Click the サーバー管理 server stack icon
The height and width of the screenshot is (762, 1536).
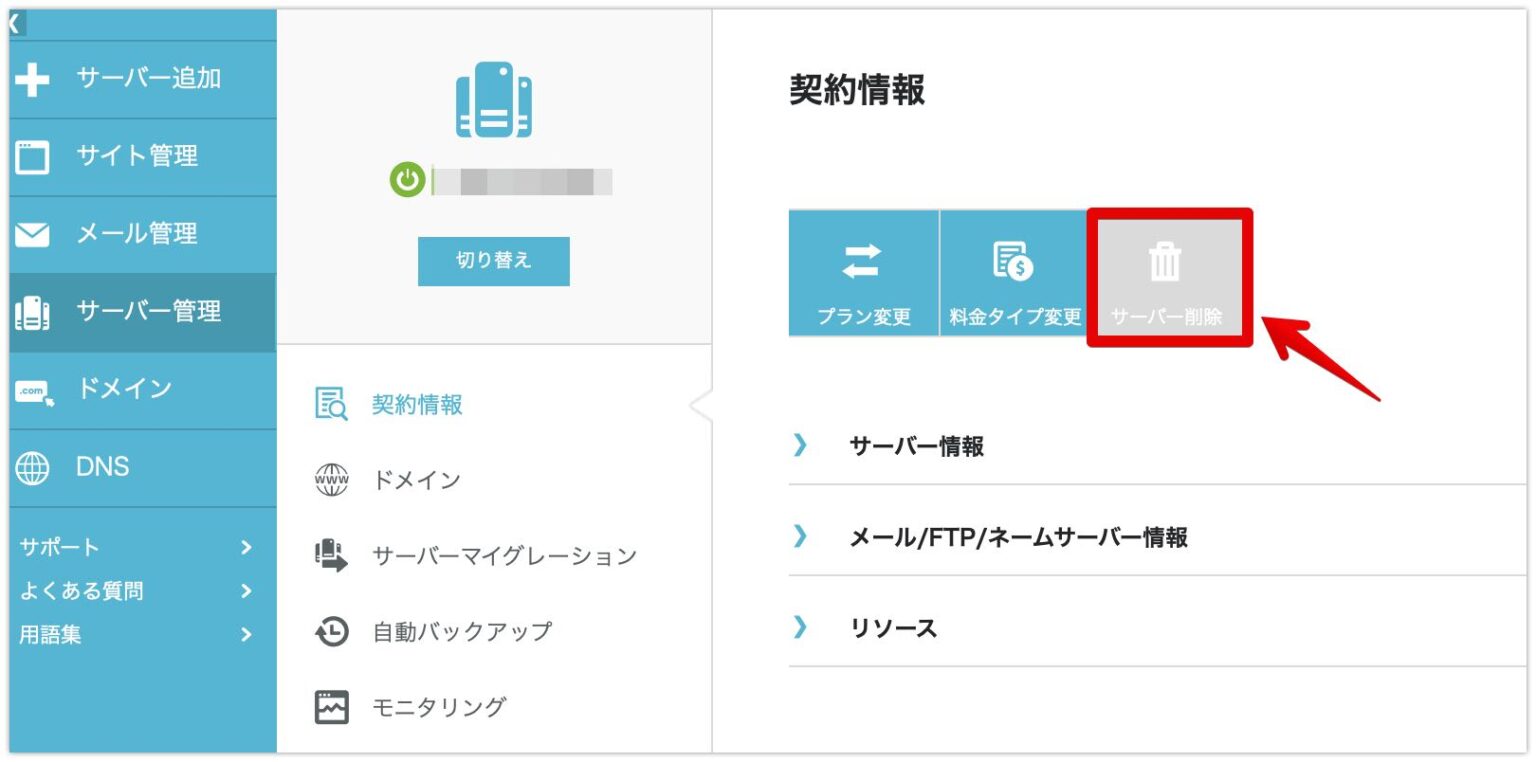click(31, 311)
